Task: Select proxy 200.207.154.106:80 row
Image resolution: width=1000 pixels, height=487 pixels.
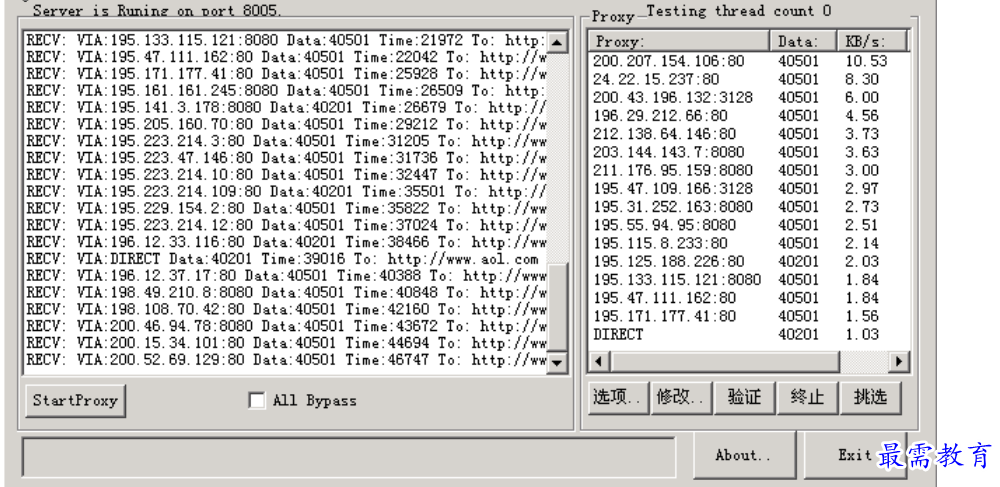Action: [x=749, y=61]
